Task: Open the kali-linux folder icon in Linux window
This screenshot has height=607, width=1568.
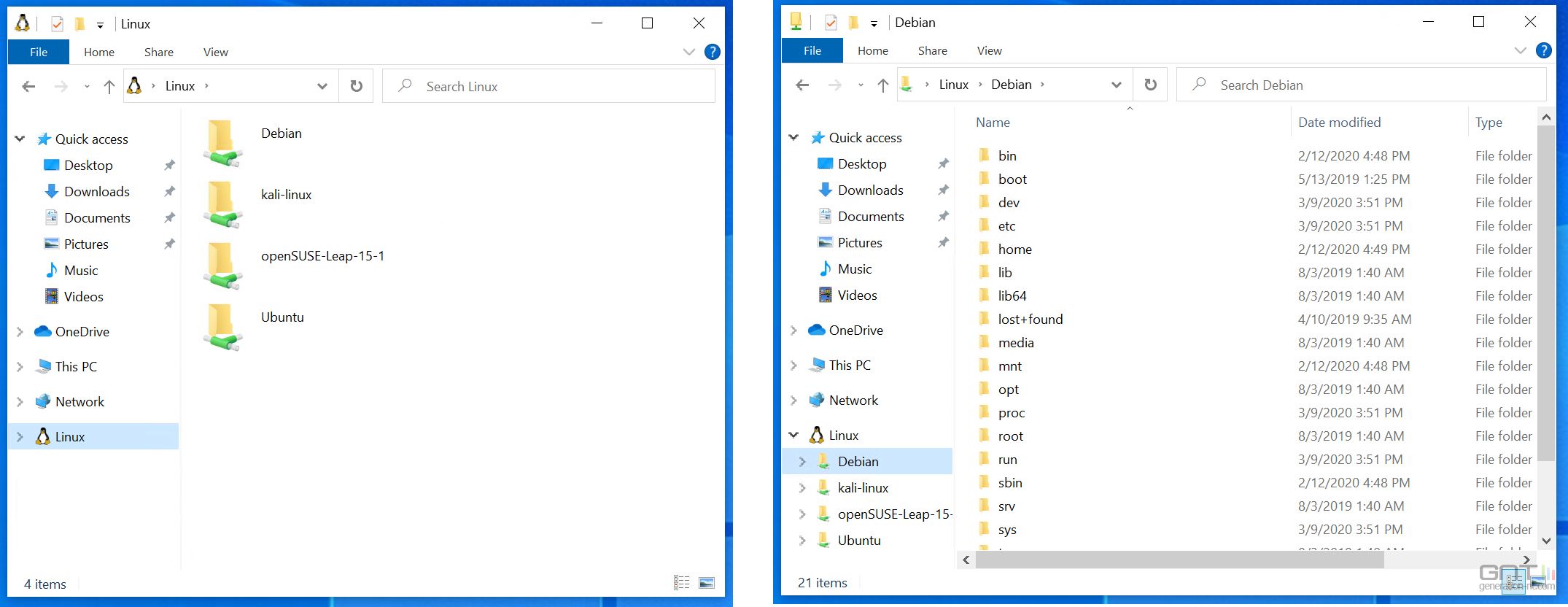Action: pos(222,204)
